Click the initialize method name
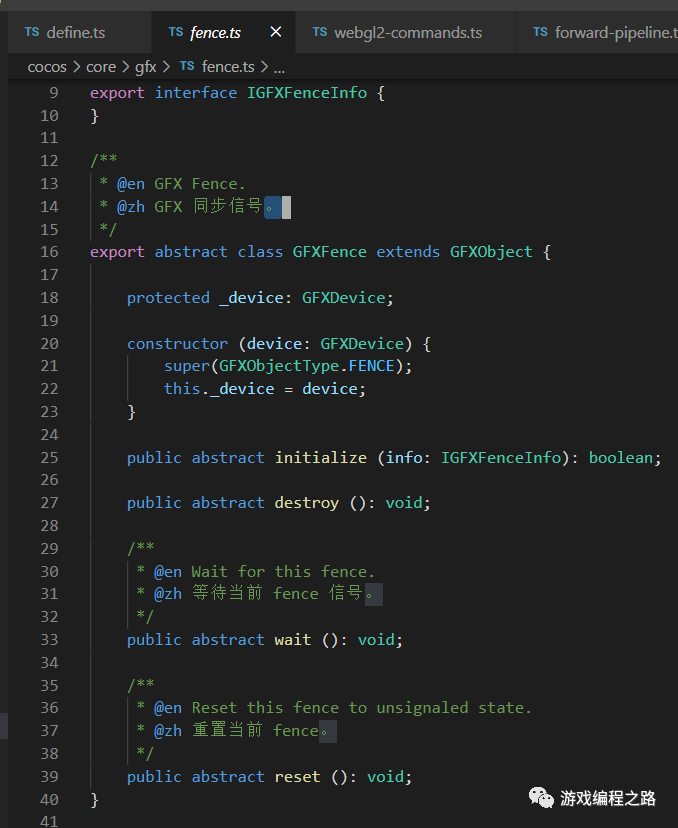Image resolution: width=678 pixels, height=828 pixels. click(321, 457)
